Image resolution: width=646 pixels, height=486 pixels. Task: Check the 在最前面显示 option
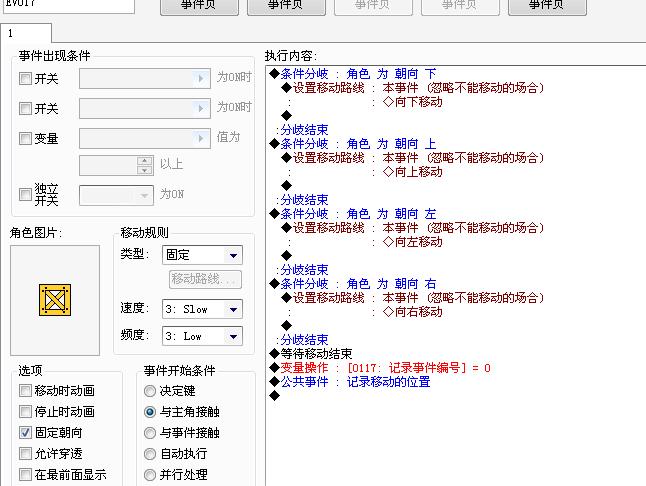[x=25, y=474]
